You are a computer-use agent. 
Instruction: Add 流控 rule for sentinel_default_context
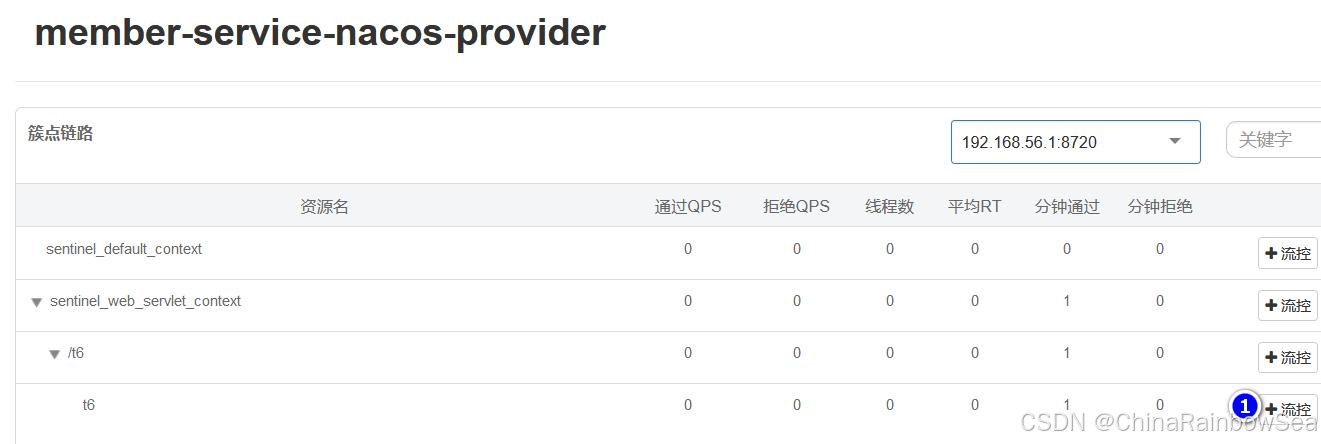(1288, 254)
